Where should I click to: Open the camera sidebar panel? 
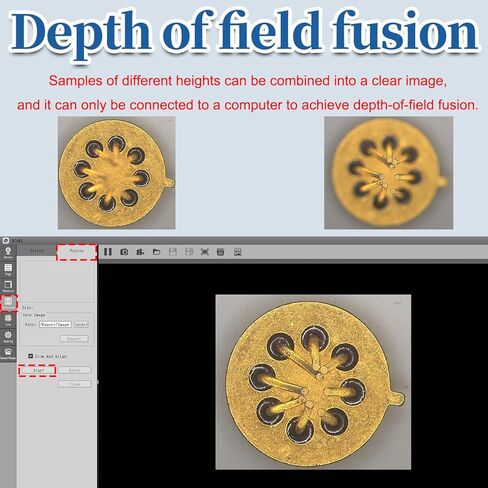point(8,253)
